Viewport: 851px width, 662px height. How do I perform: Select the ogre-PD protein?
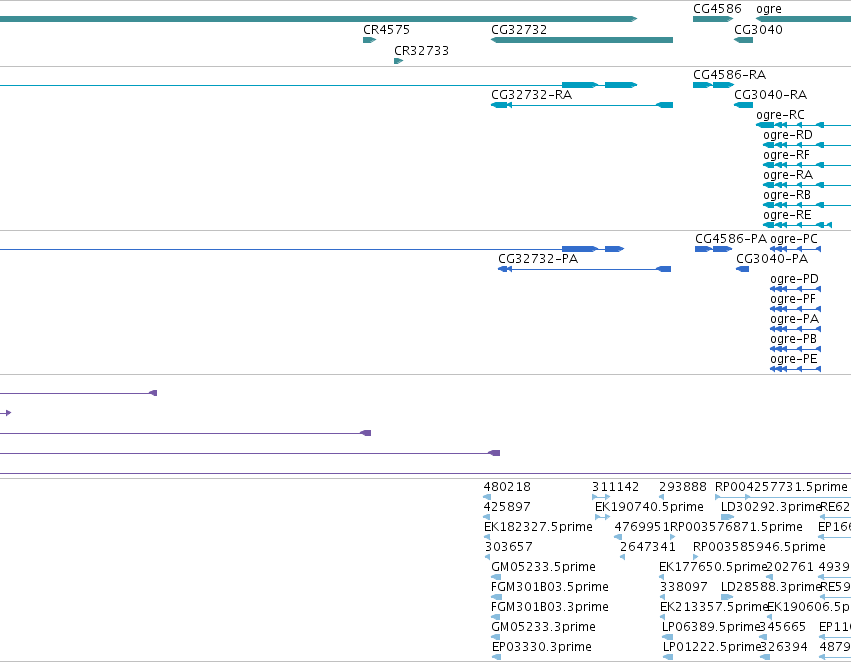pyautogui.click(x=794, y=279)
